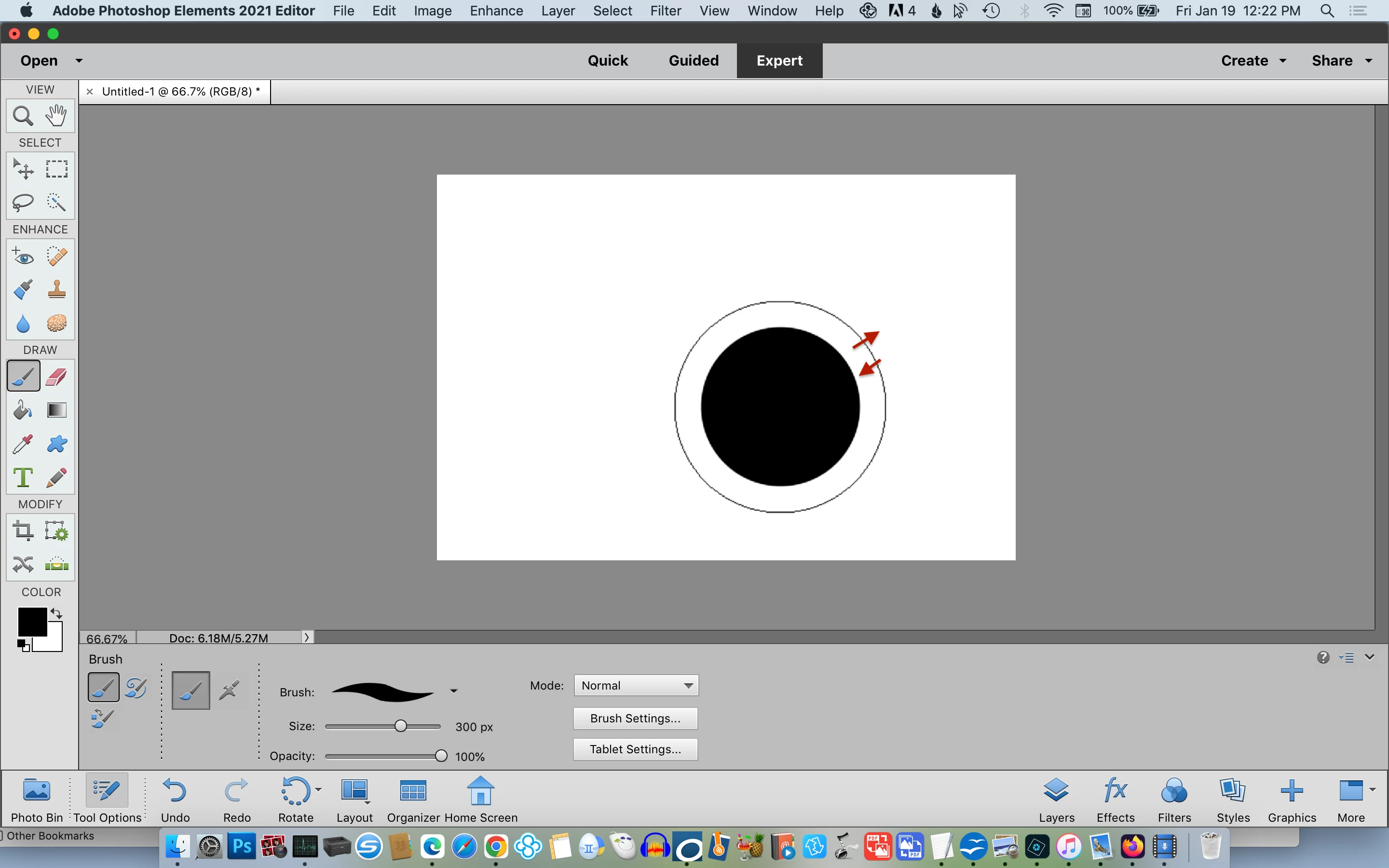Viewport: 1389px width, 868px height.
Task: Click the Brush Settings button
Action: point(635,718)
